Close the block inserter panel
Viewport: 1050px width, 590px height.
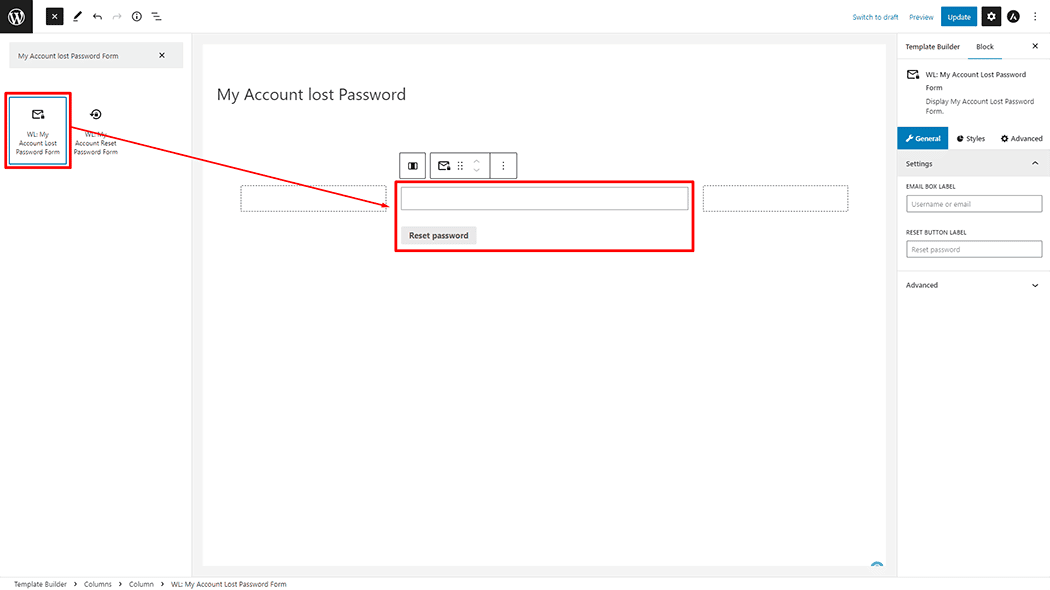[54, 16]
